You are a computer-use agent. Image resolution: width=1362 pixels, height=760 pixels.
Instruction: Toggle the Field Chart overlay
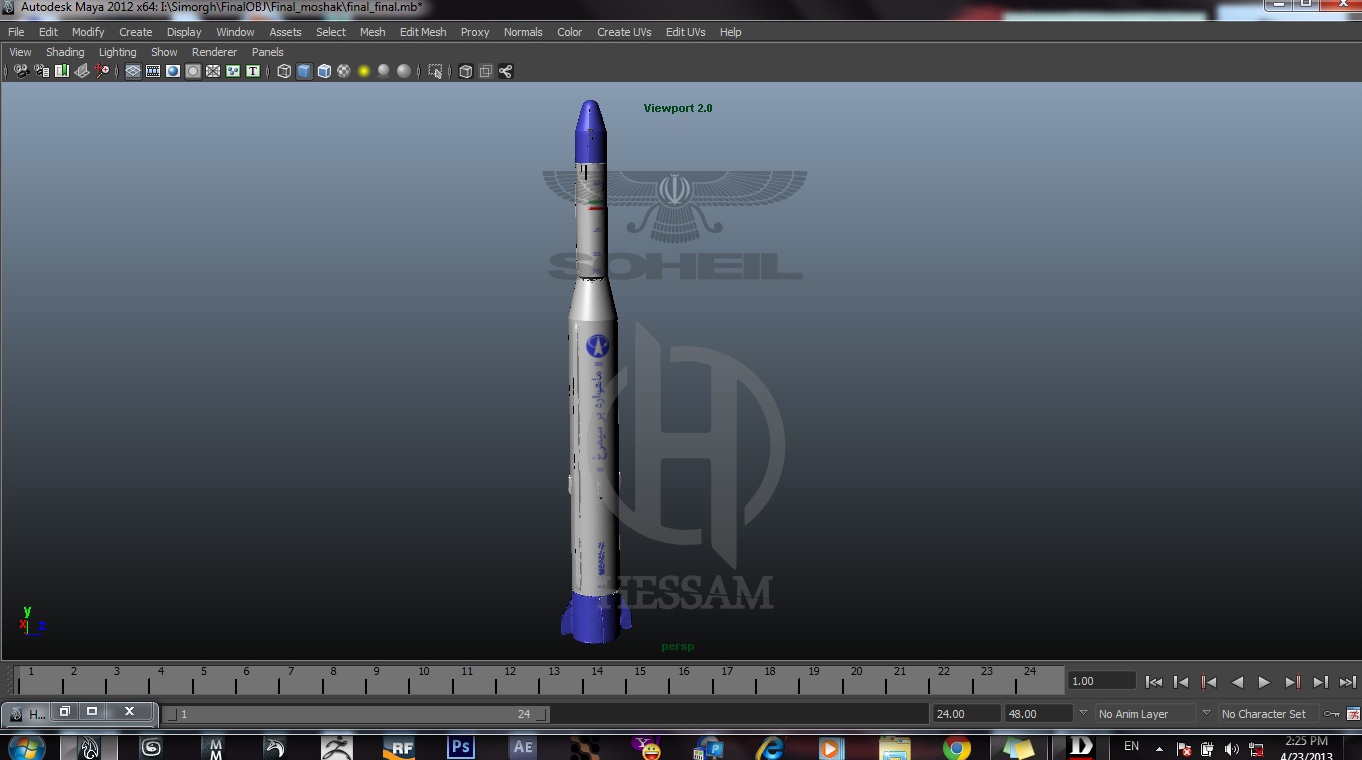click(x=213, y=71)
